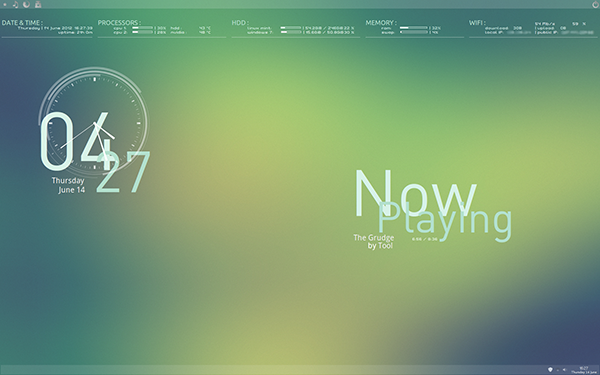Screen dimensions: 600x375
Task: Click the 'Playing' heading of music widget
Action: 445,222
